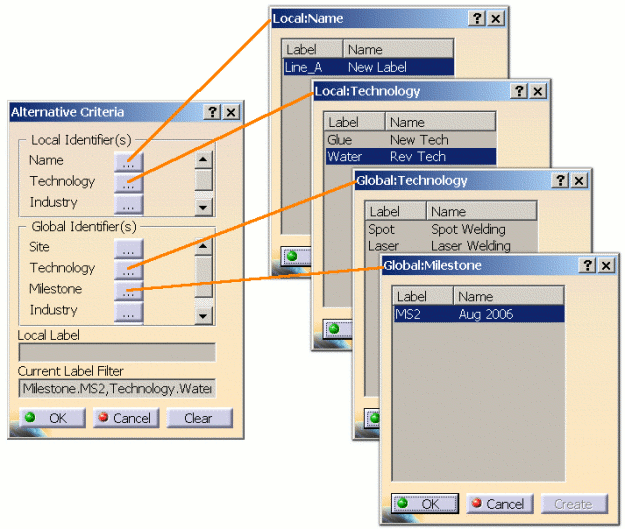This screenshot has width=625, height=529.
Task: Clear the current label filter
Action: point(198,418)
